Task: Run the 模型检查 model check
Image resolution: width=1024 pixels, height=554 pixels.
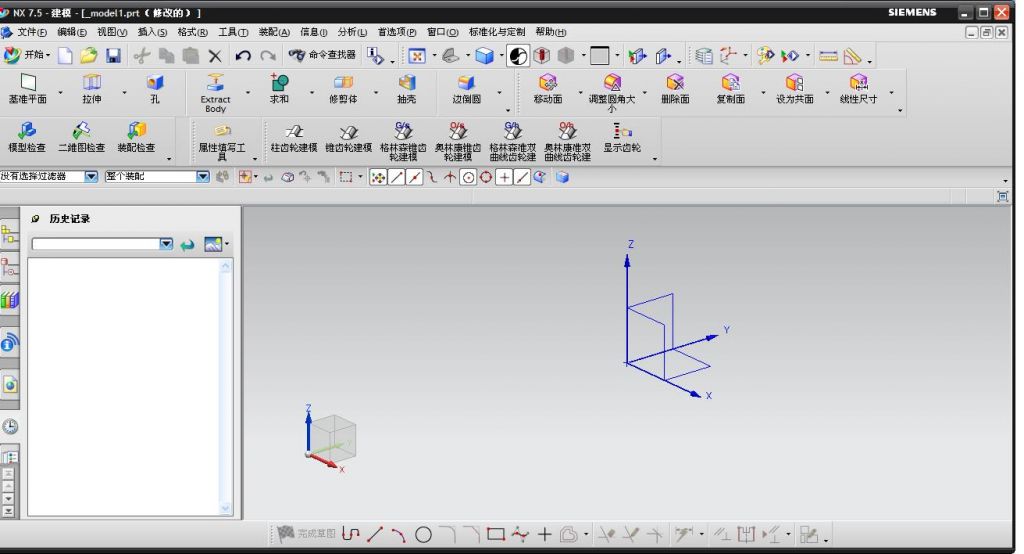Action: 27,135
